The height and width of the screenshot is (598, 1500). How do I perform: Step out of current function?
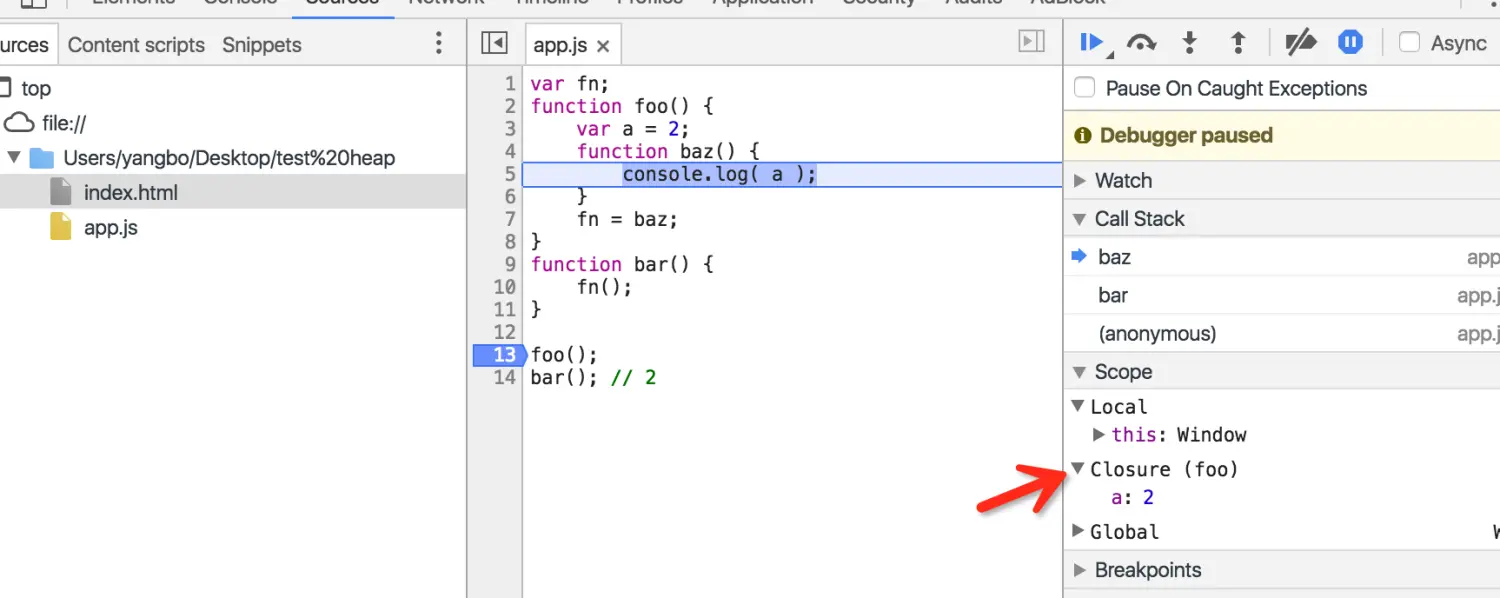(1238, 43)
